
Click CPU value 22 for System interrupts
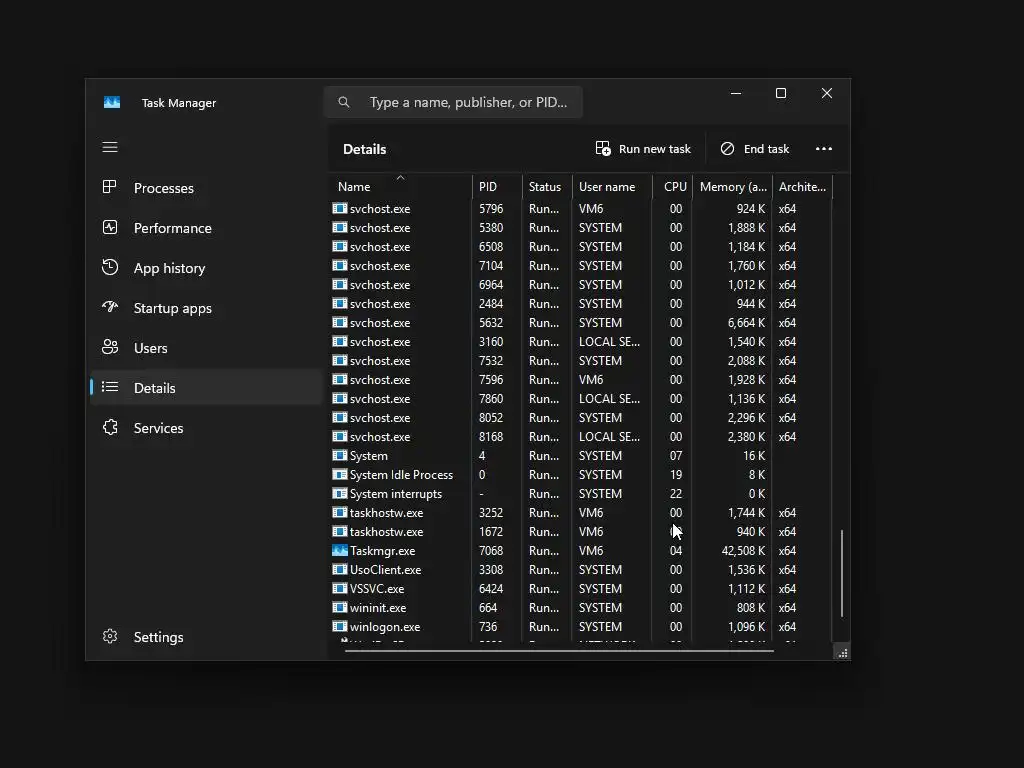[x=676, y=494]
